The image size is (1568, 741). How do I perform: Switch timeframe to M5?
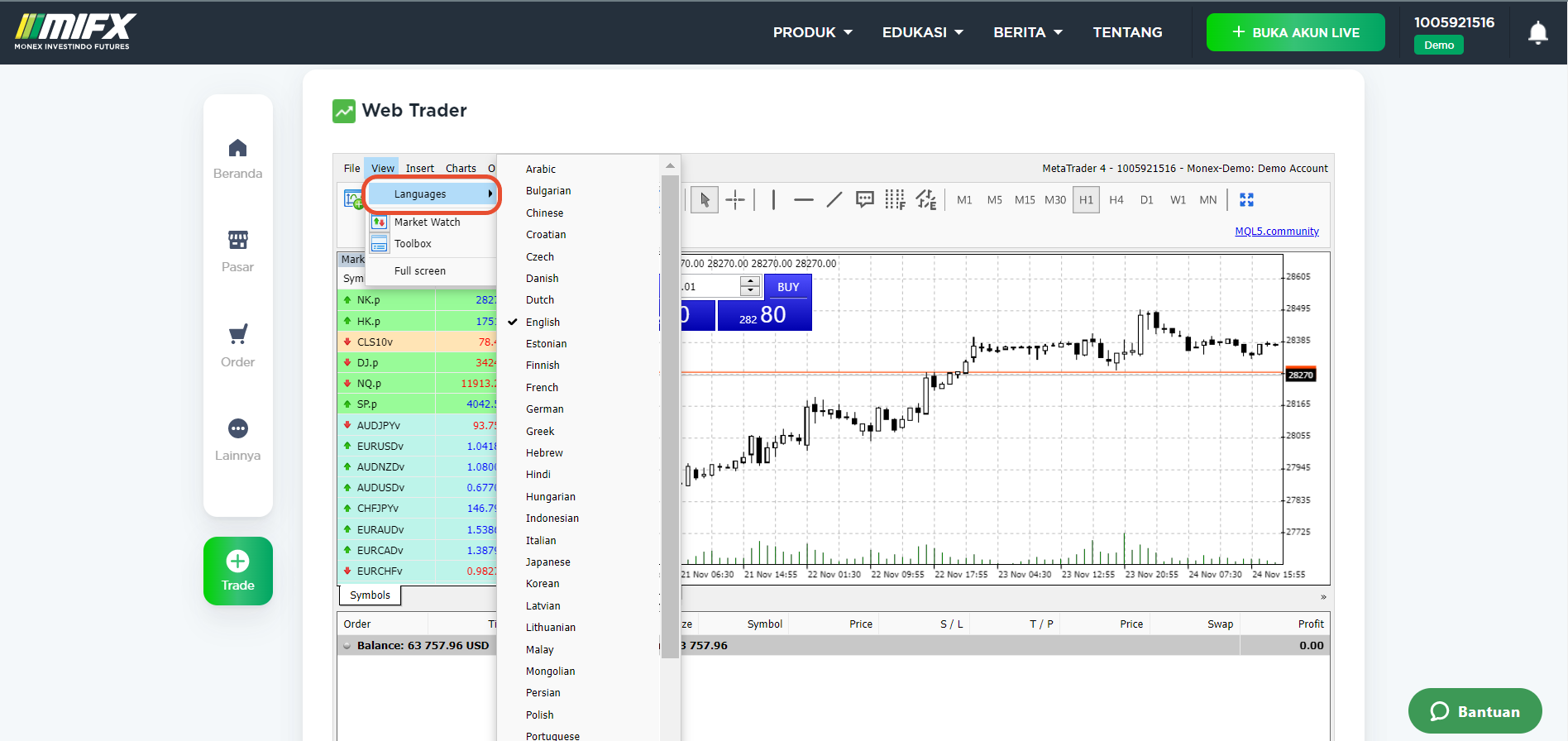tap(995, 200)
